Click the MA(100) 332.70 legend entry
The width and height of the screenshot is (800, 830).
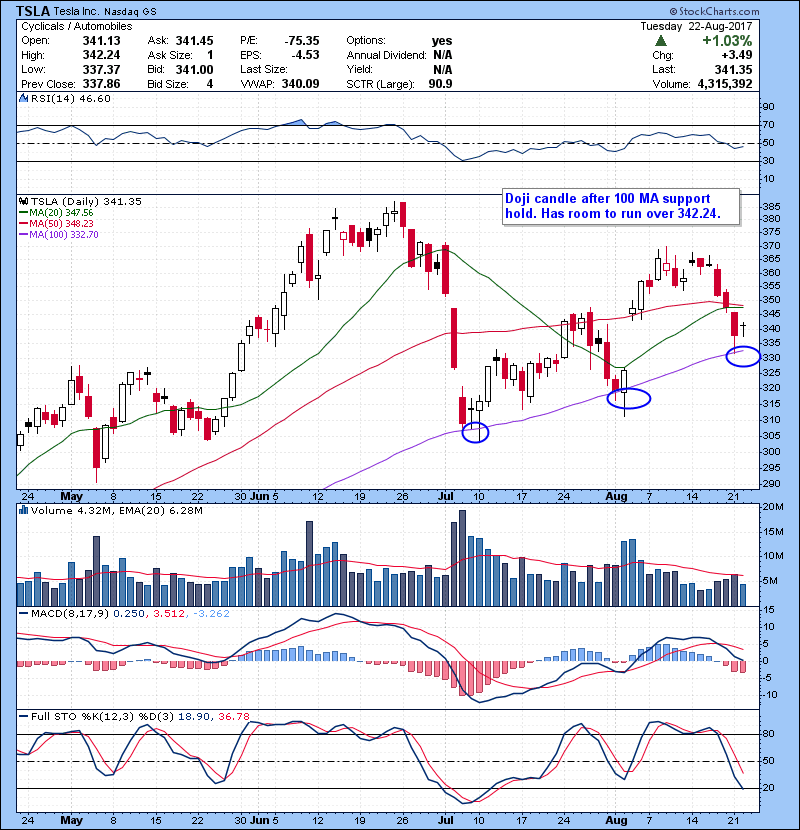59,234
